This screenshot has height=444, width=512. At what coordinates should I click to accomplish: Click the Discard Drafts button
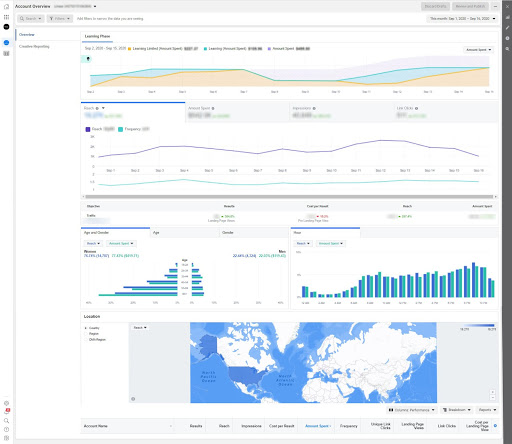(435, 6)
